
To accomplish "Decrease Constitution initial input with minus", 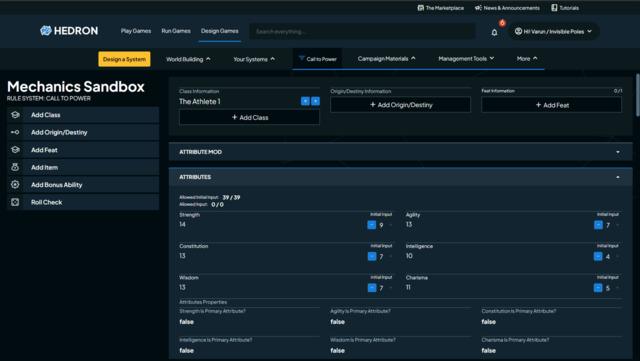I will click(x=371, y=256).
